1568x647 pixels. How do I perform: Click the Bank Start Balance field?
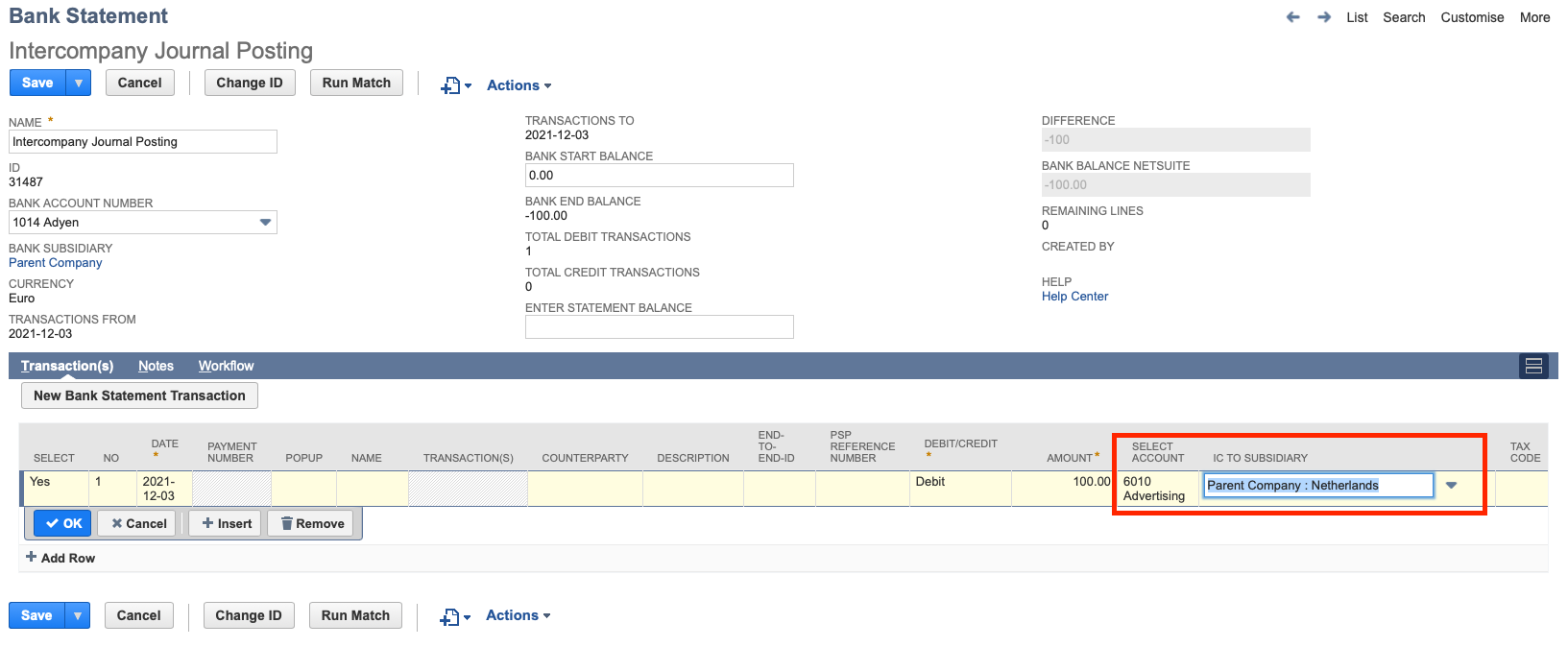point(660,176)
